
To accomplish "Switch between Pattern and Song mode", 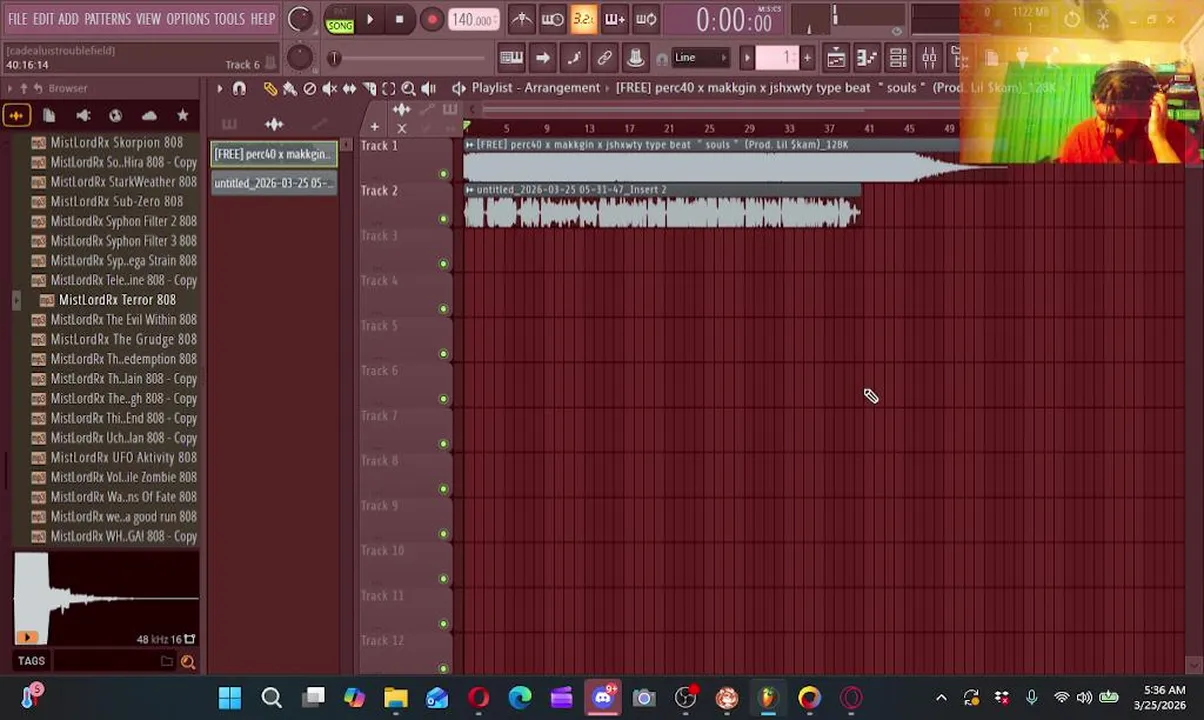I will point(340,19).
